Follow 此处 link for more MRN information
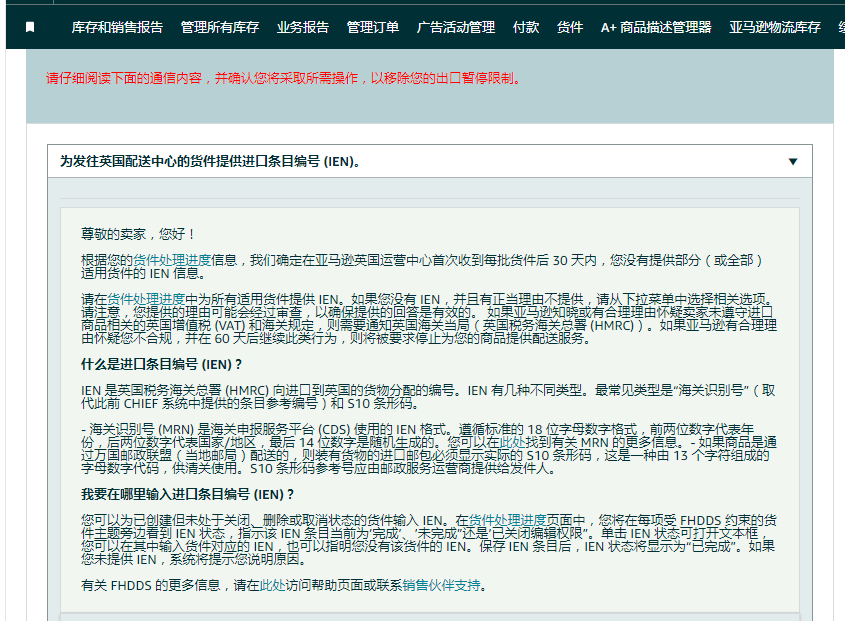The height and width of the screenshot is (621, 845). (511, 440)
